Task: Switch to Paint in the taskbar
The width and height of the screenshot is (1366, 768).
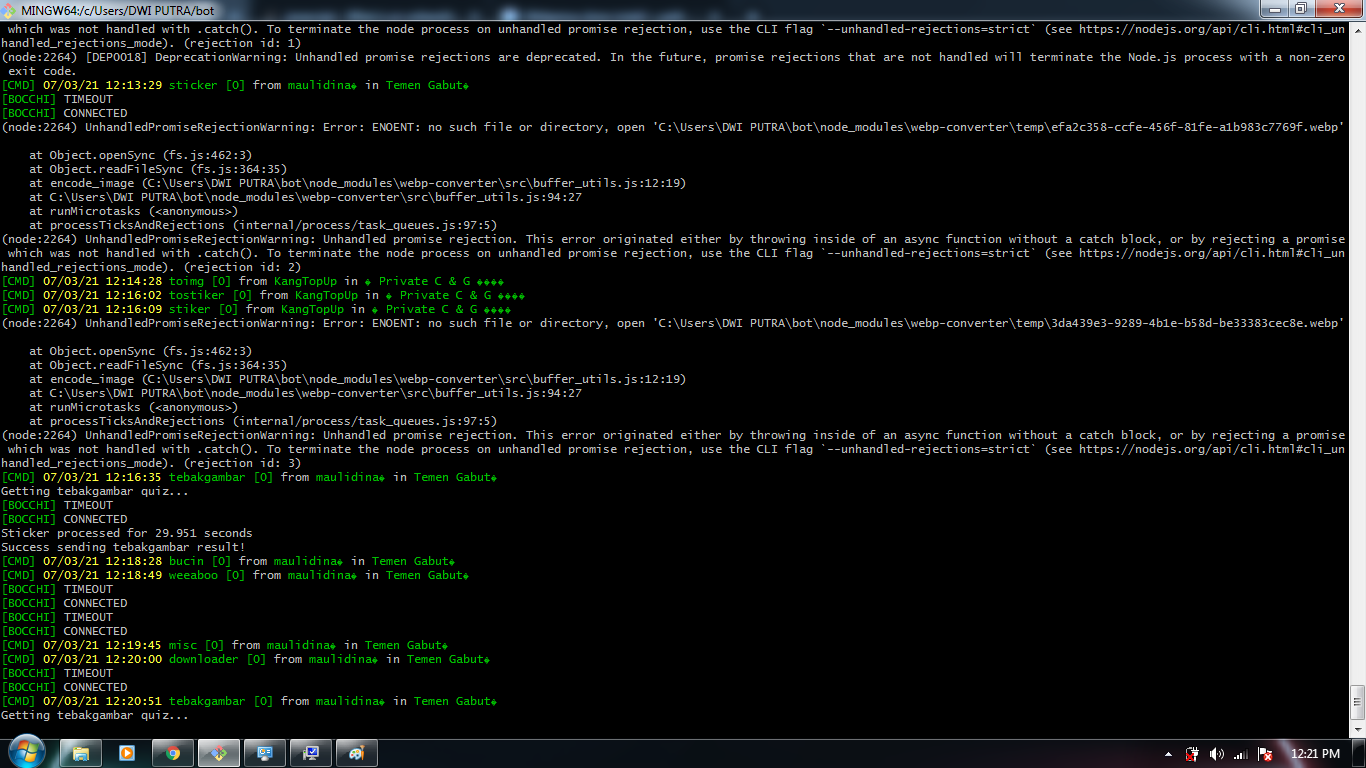Action: click(x=356, y=753)
